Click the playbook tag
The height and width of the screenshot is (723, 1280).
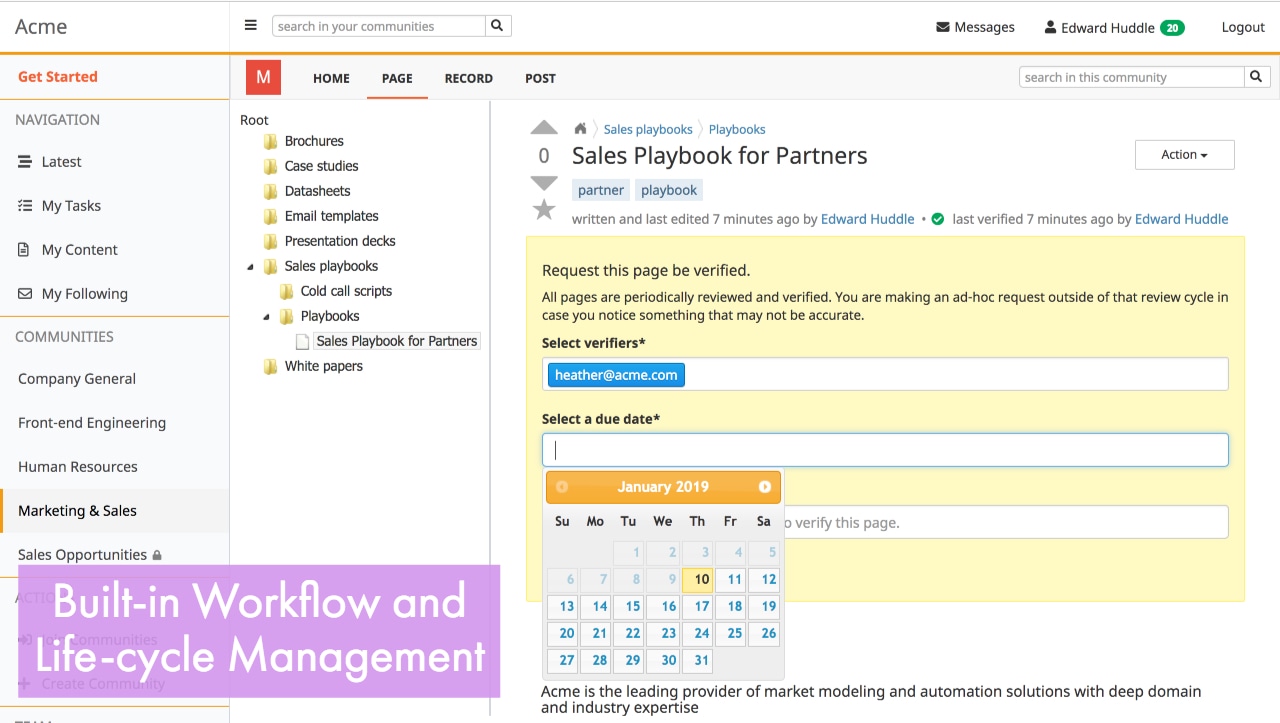(x=669, y=190)
